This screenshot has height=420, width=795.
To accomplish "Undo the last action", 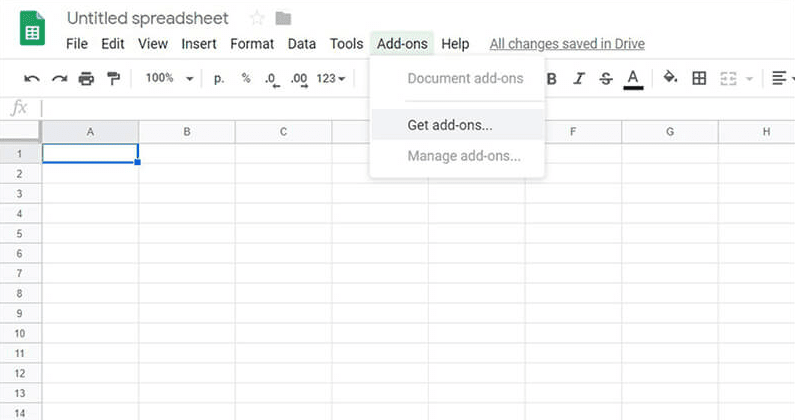I will pyautogui.click(x=31, y=79).
